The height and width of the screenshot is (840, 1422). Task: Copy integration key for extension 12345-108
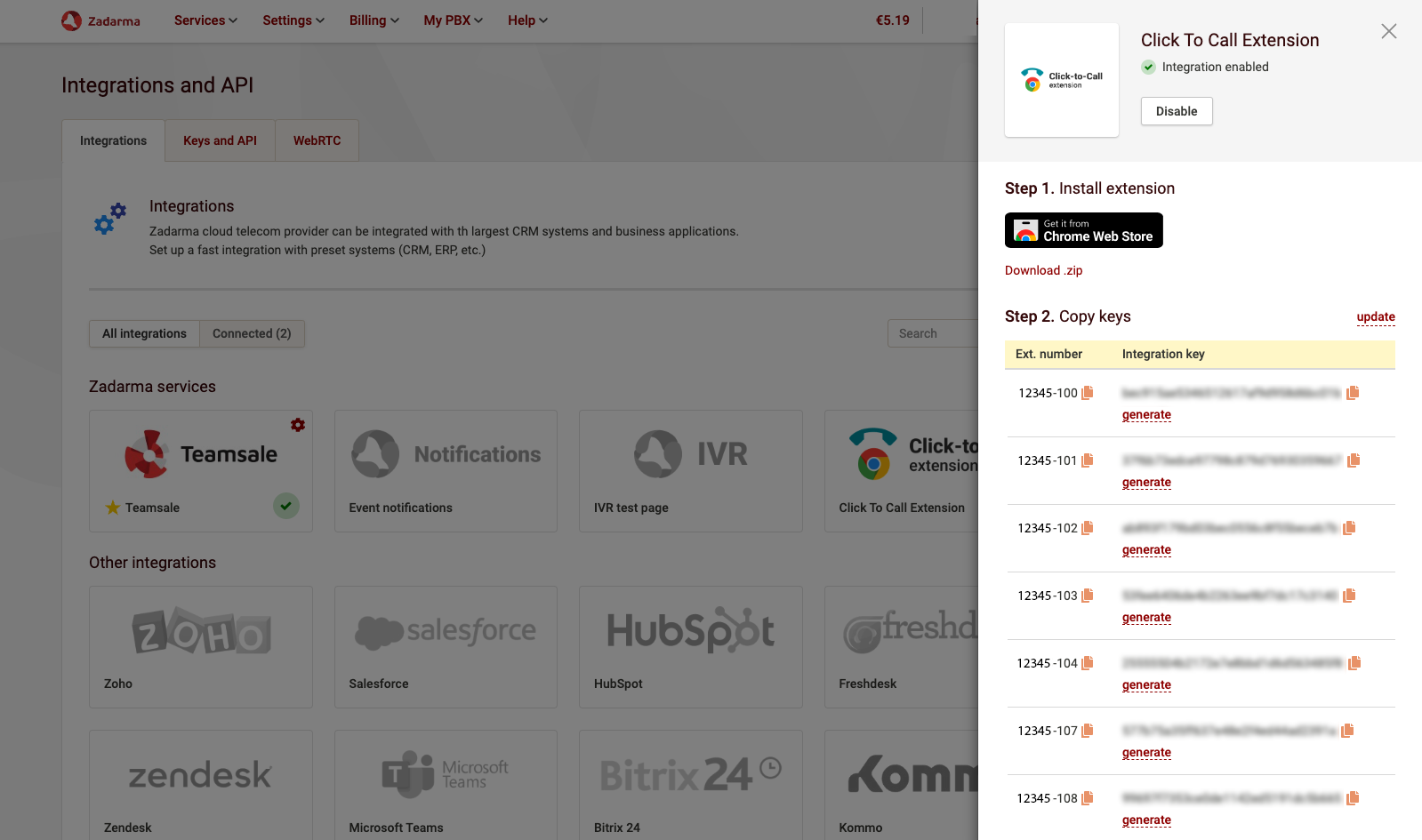[x=1353, y=798]
